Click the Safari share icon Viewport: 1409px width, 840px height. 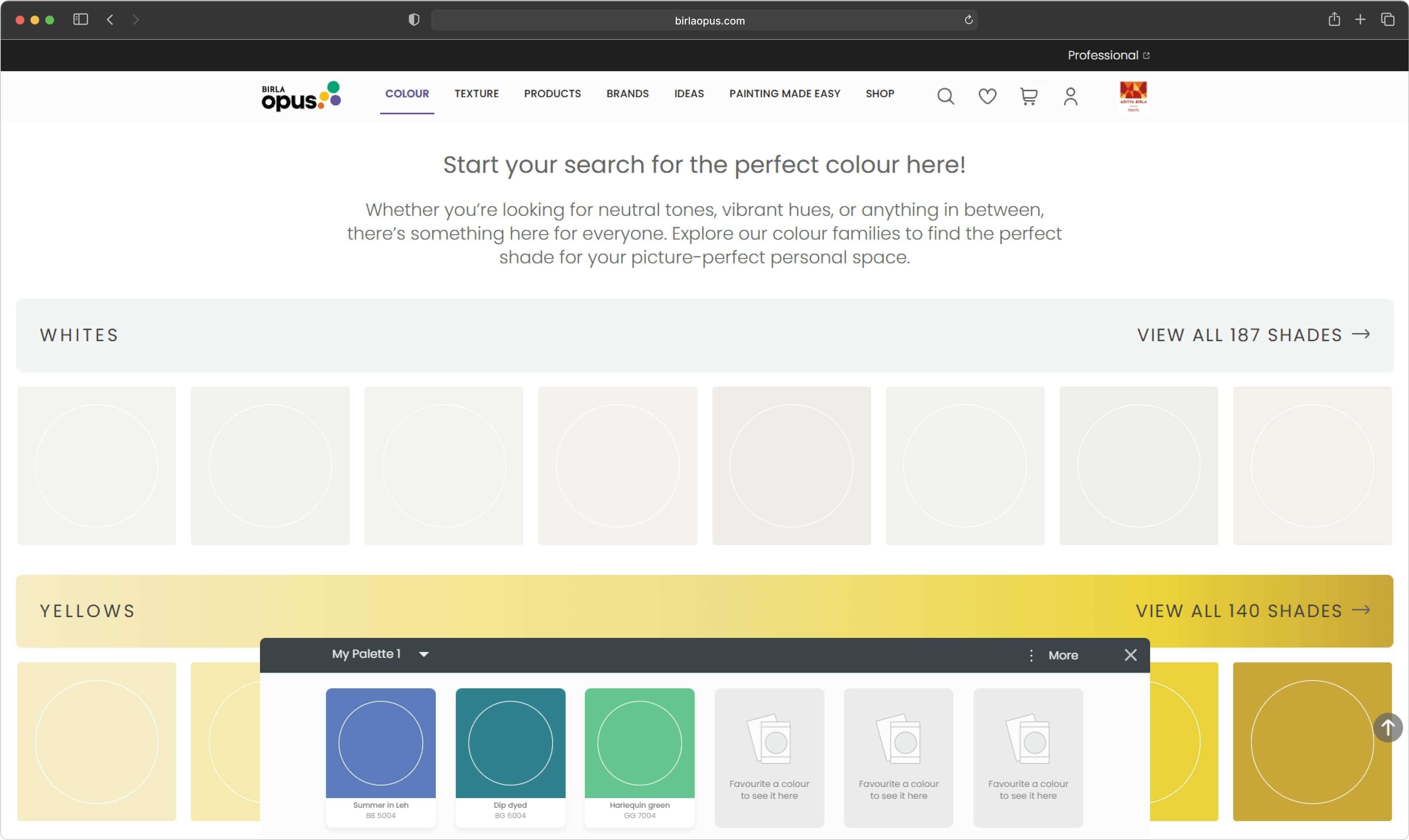click(1334, 20)
